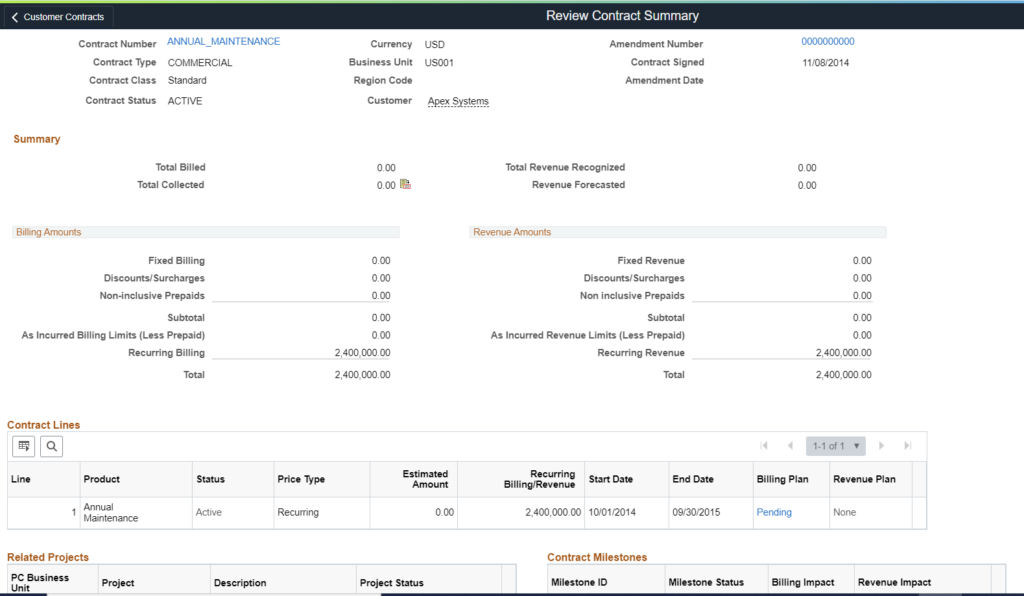This screenshot has height=596, width=1024.
Task: Sort by End Date column header
Action: click(693, 479)
